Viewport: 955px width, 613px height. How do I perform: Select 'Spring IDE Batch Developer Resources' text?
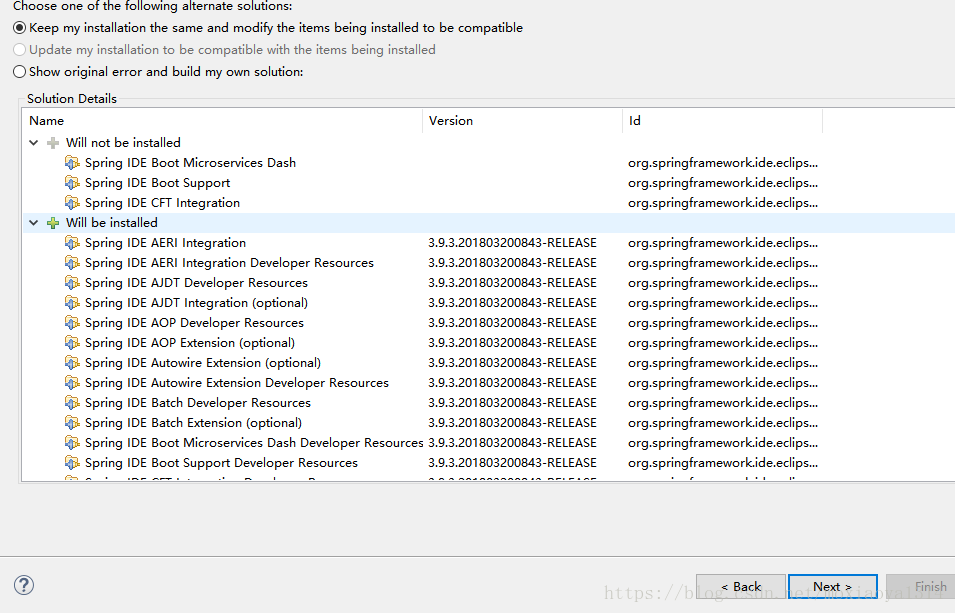198,403
